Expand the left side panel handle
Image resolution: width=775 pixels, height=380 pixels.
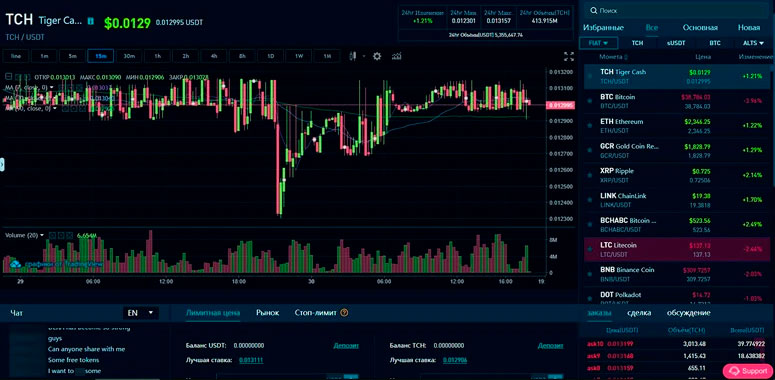[2, 165]
